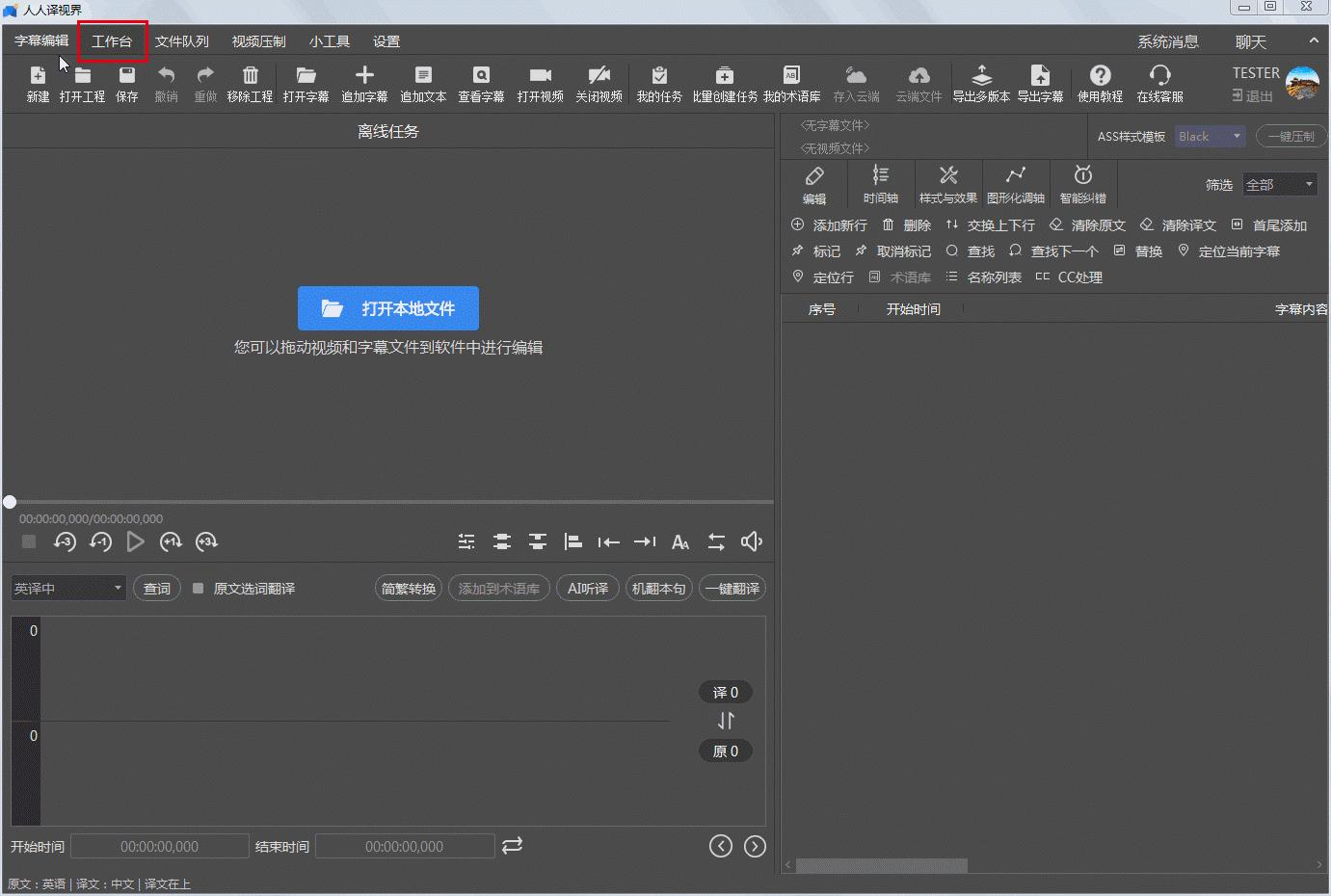Expand the 筛选 全部 filter dropdown
Image resolution: width=1331 pixels, height=896 pixels.
1279,185
